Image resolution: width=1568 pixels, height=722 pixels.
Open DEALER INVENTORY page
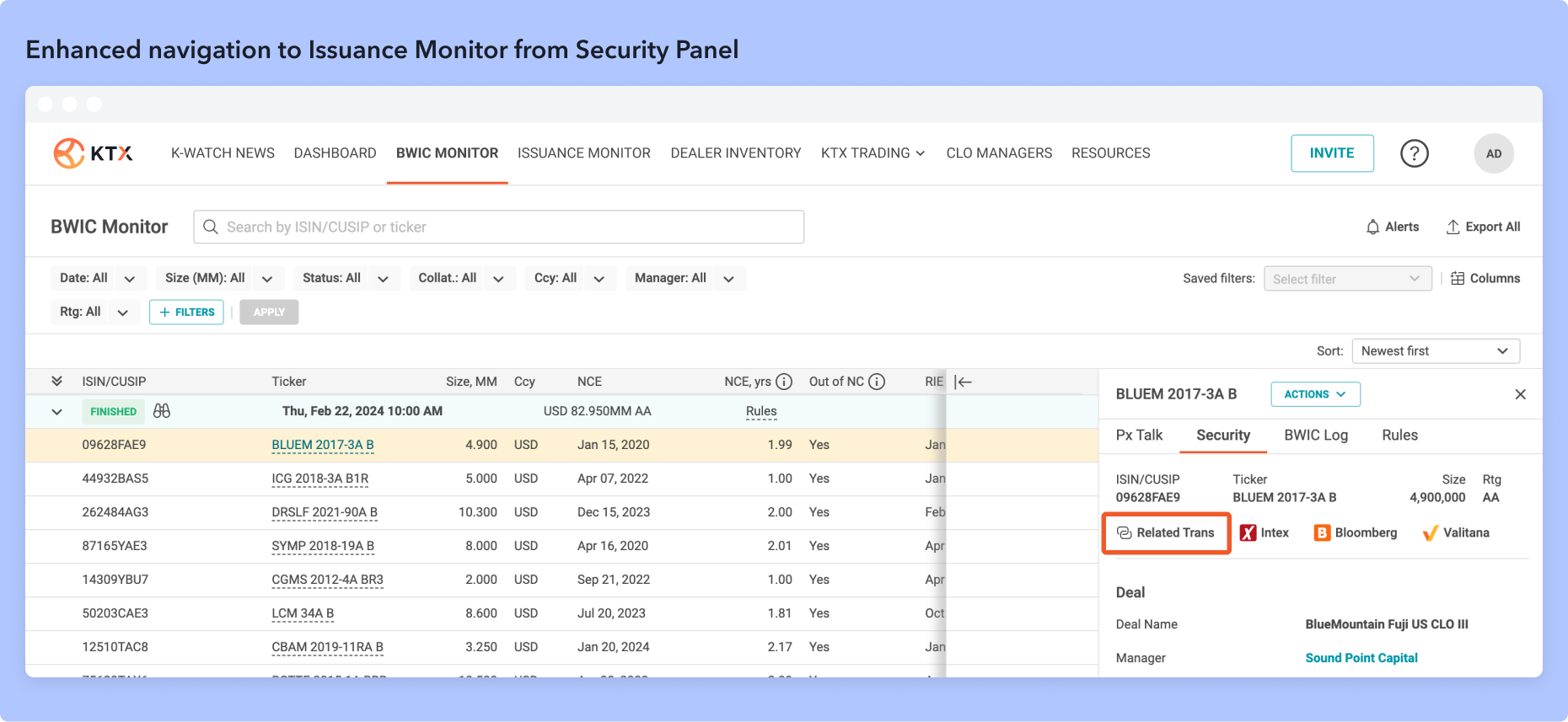tap(736, 153)
